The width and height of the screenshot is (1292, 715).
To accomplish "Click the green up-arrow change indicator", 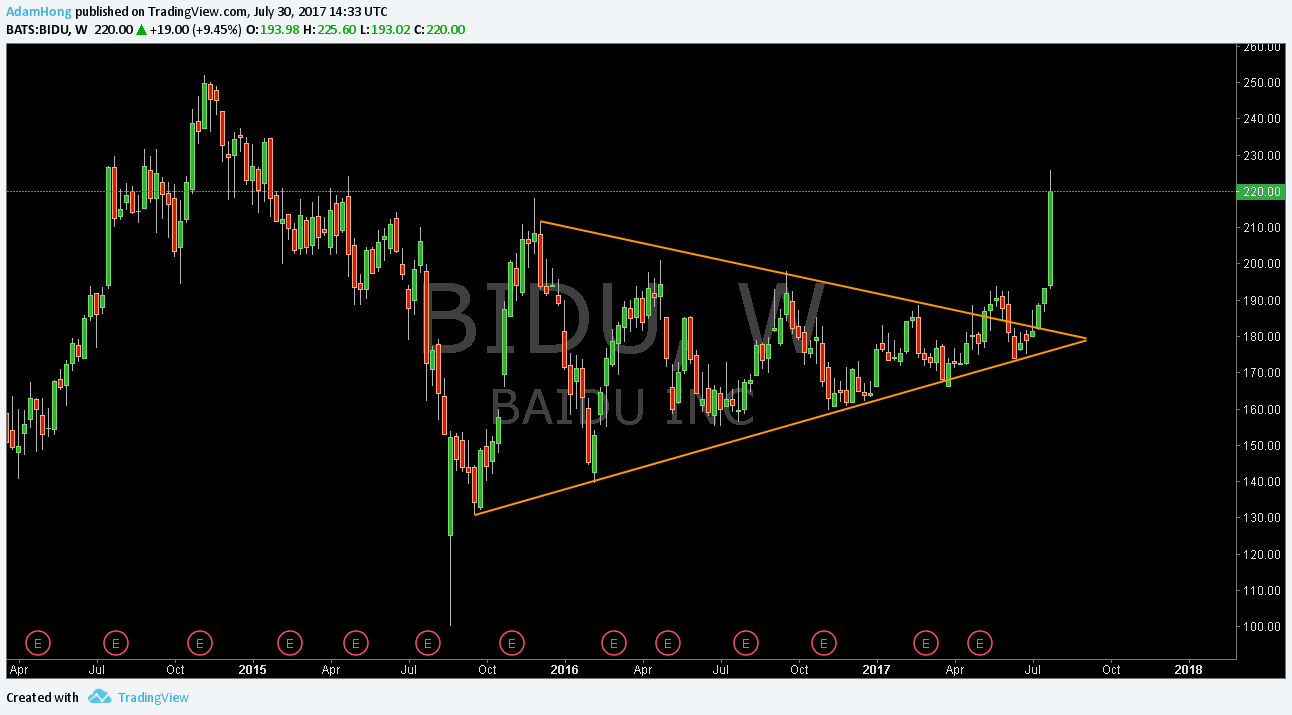I will pos(142,30).
